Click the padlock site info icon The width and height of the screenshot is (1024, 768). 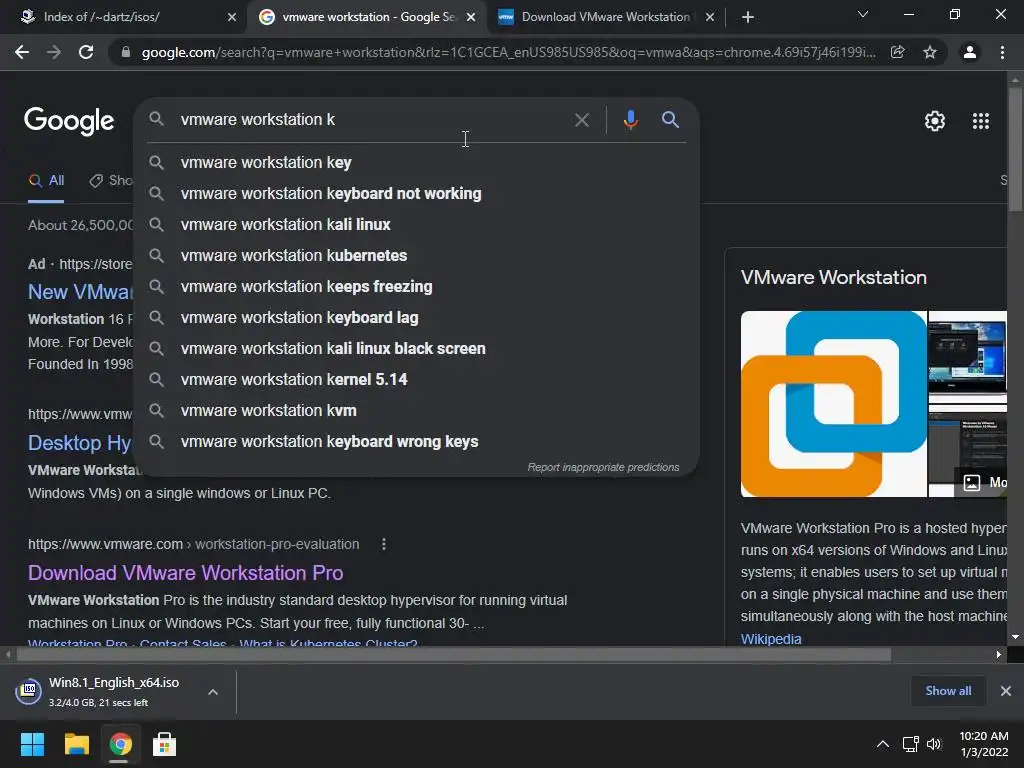126,52
